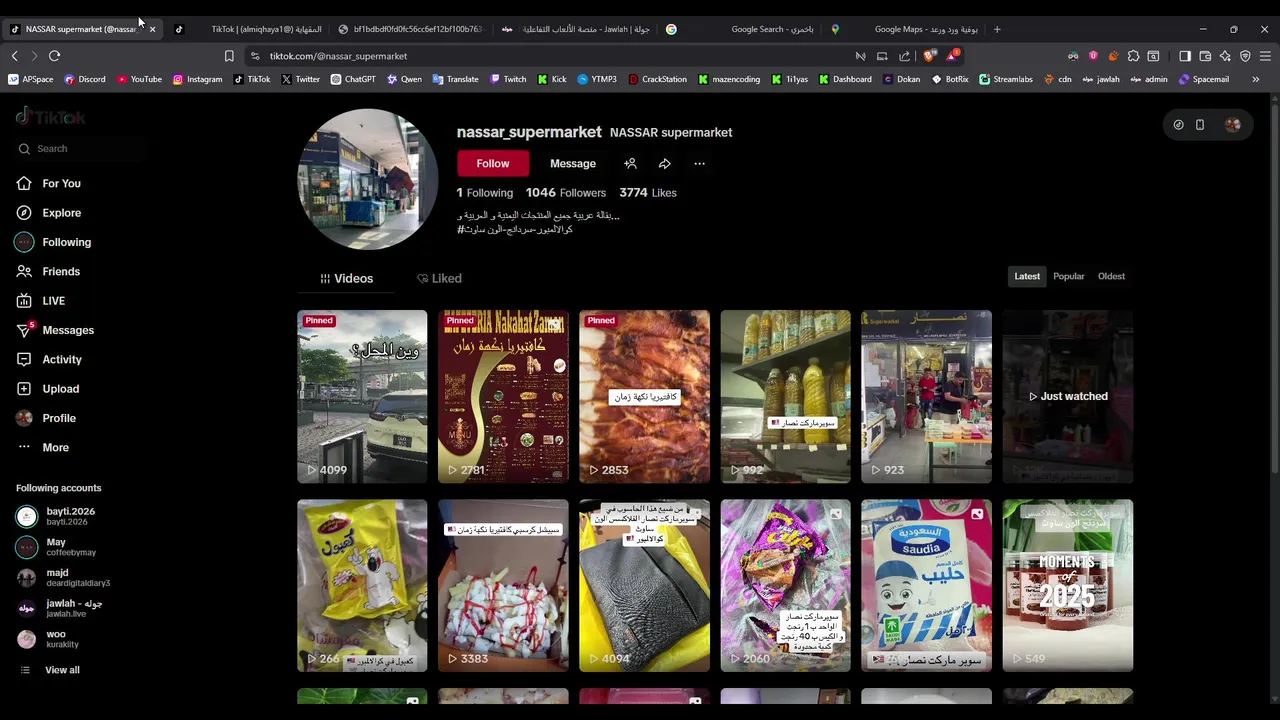Share the nassar_supermarket profile arrow icon
Image resolution: width=1280 pixels, height=720 pixels.
pyautogui.click(x=664, y=163)
